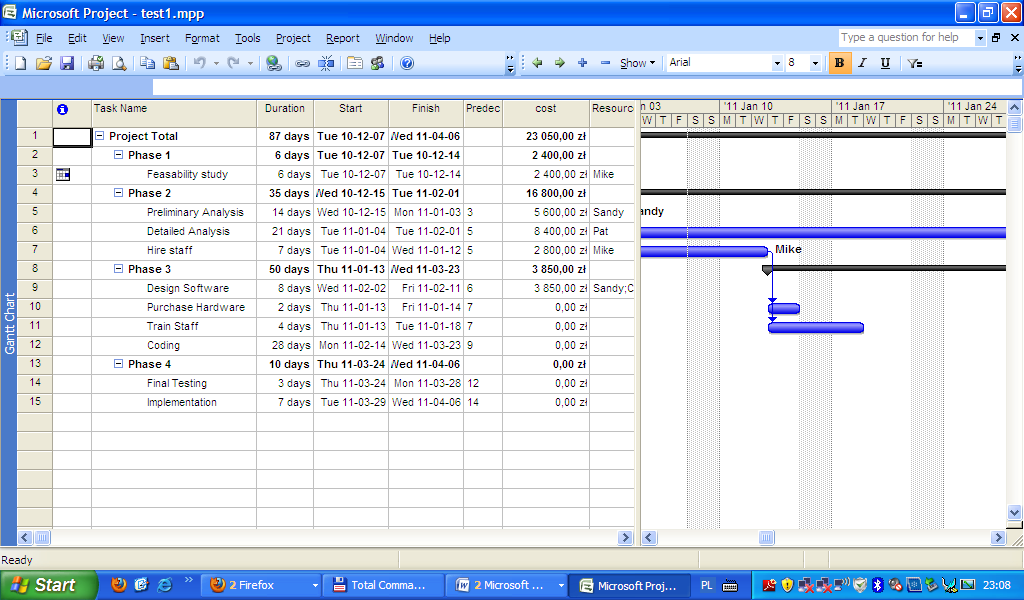Open Task Information dialog
1024x600 pixels.
[355, 63]
